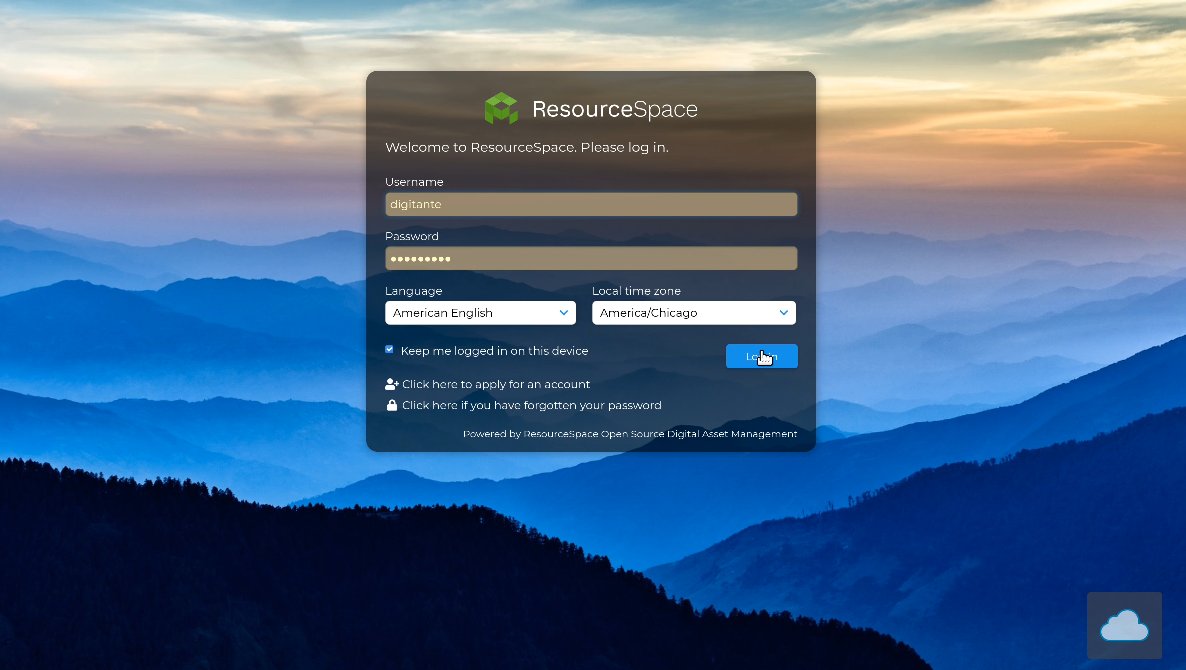Viewport: 1186px width, 670px height.
Task: Click the green ResourceSpace cube logo
Action: click(x=501, y=109)
